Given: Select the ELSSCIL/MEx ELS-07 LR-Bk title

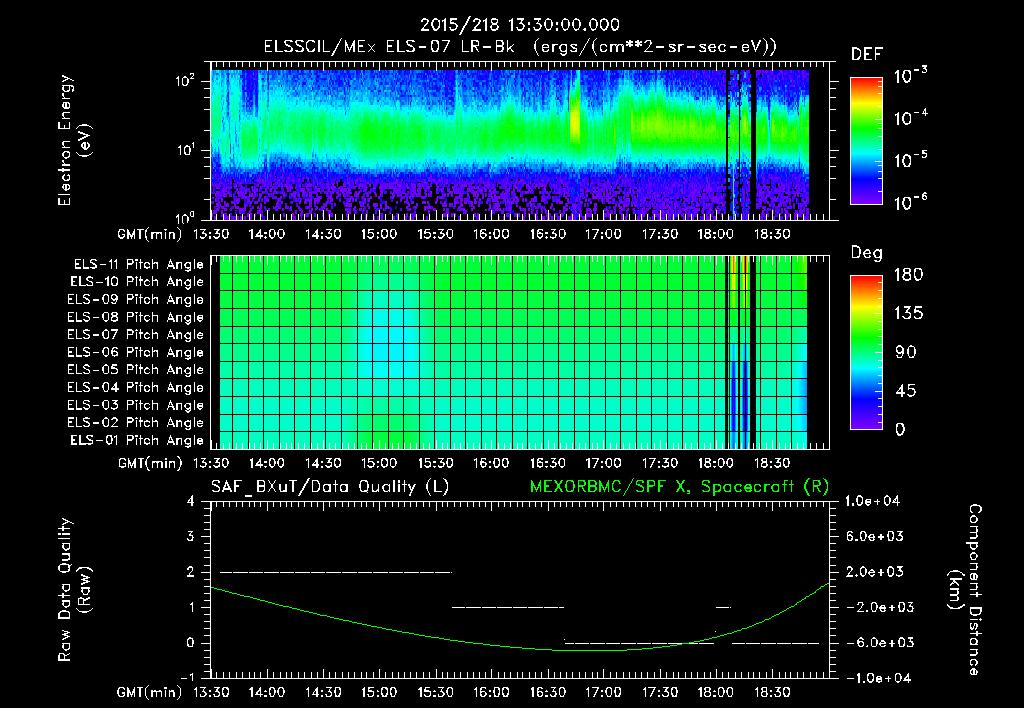Looking at the screenshot, I should [x=389, y=47].
